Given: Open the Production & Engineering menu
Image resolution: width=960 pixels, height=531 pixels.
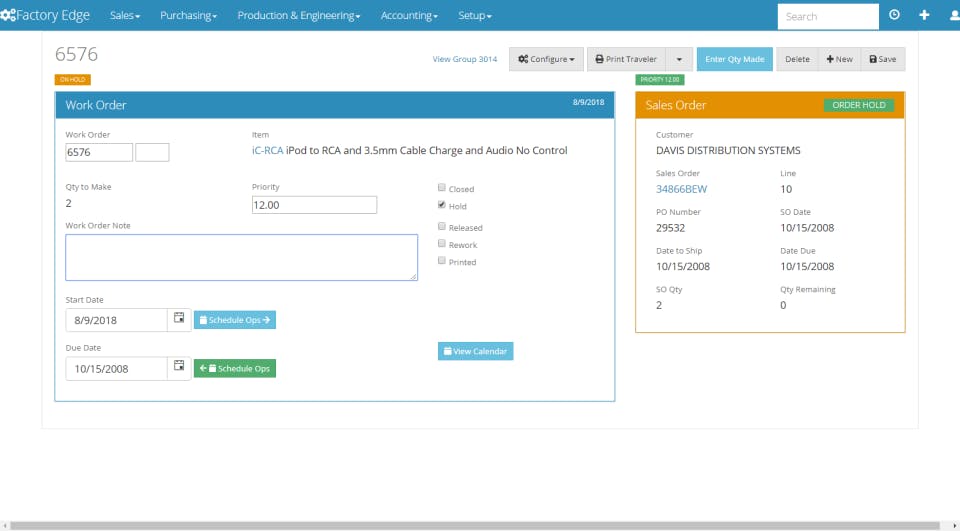Looking at the screenshot, I should (x=299, y=16).
